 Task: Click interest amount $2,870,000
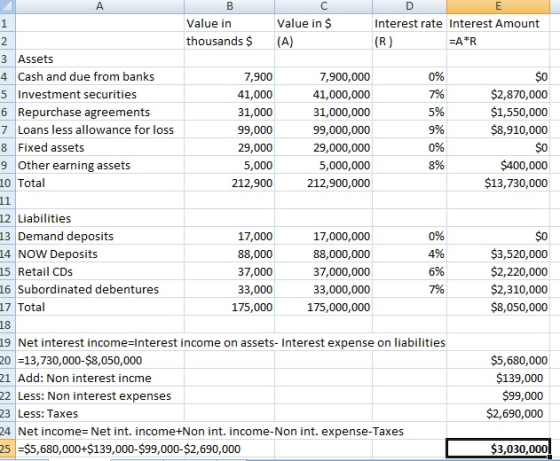coord(498,94)
